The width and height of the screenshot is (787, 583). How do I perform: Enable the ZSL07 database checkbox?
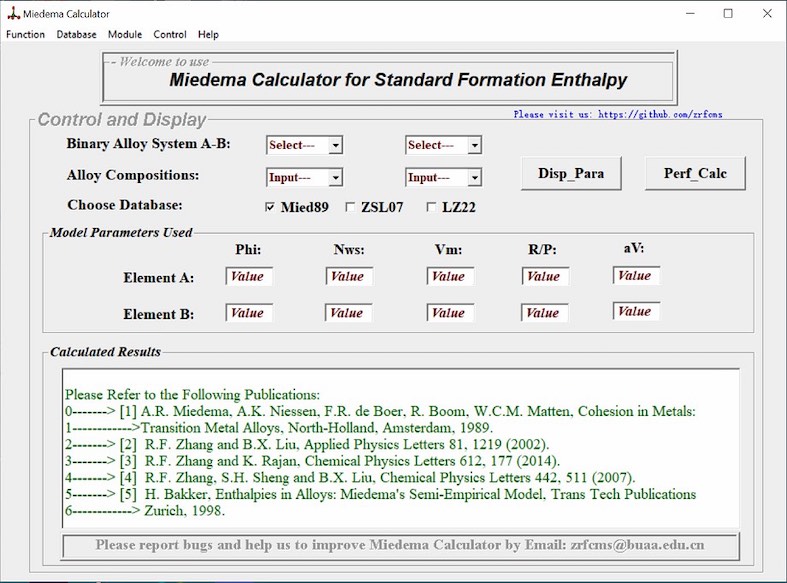pyautogui.click(x=350, y=208)
